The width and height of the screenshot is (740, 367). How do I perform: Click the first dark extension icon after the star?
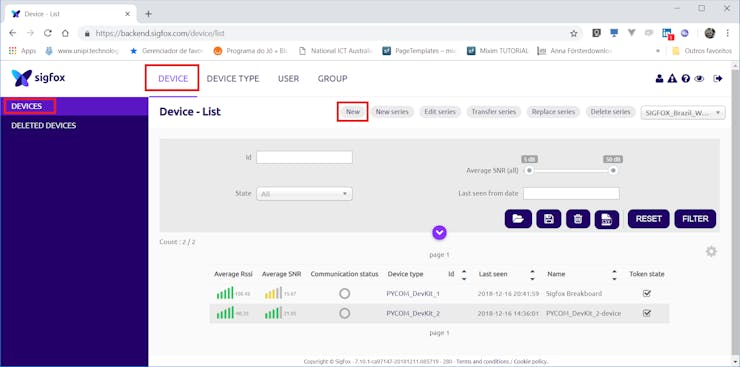(597, 33)
